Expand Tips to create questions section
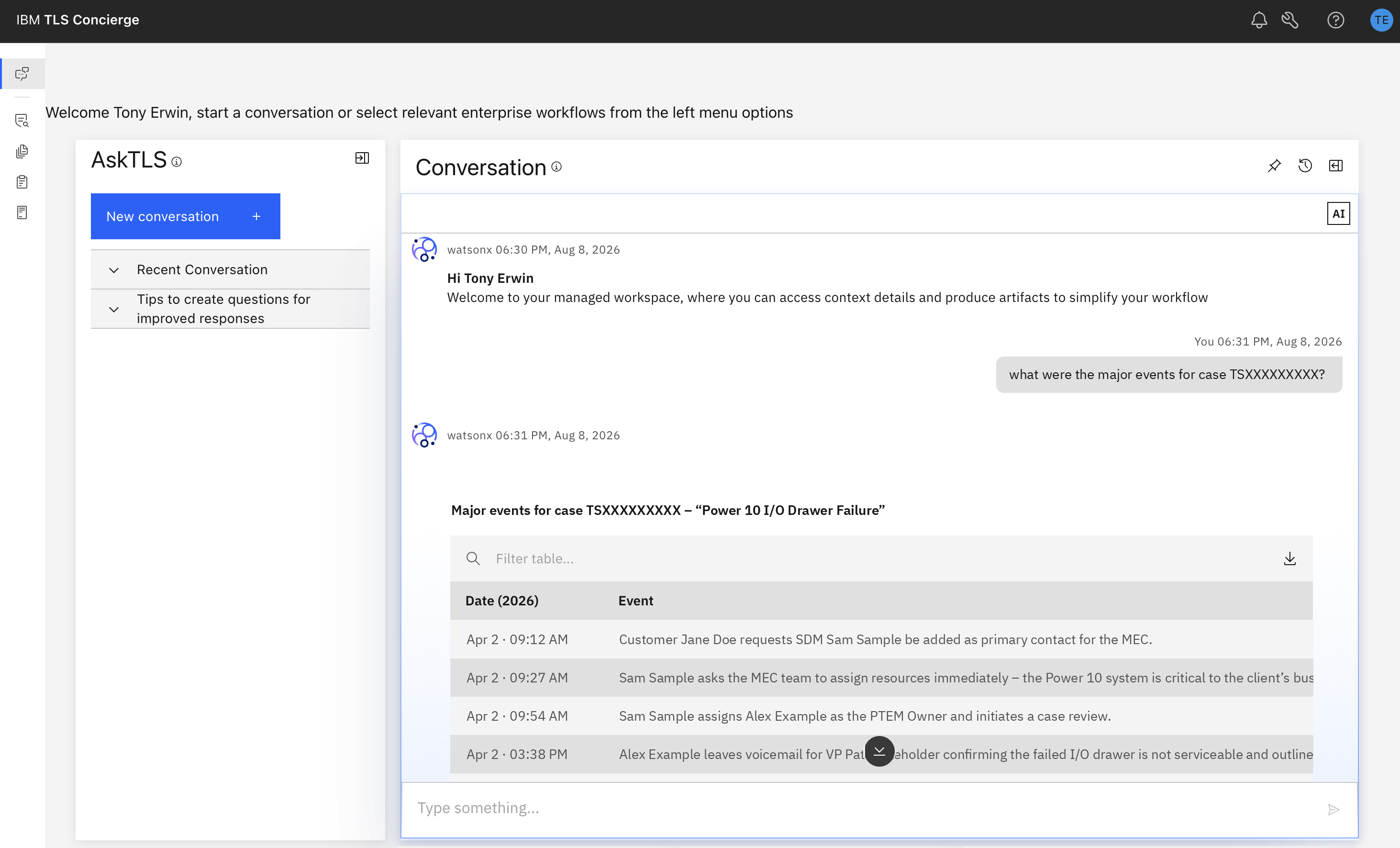 click(x=230, y=309)
